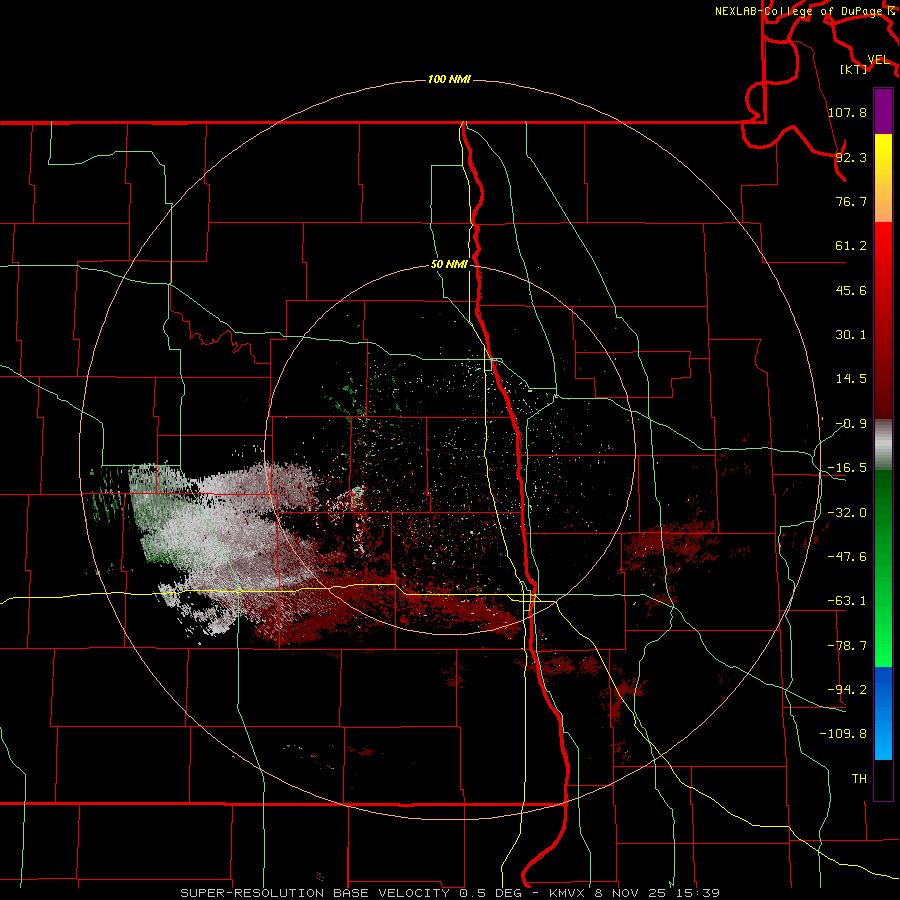
Task: Click the -0.9 scale value
Action: tap(851, 424)
